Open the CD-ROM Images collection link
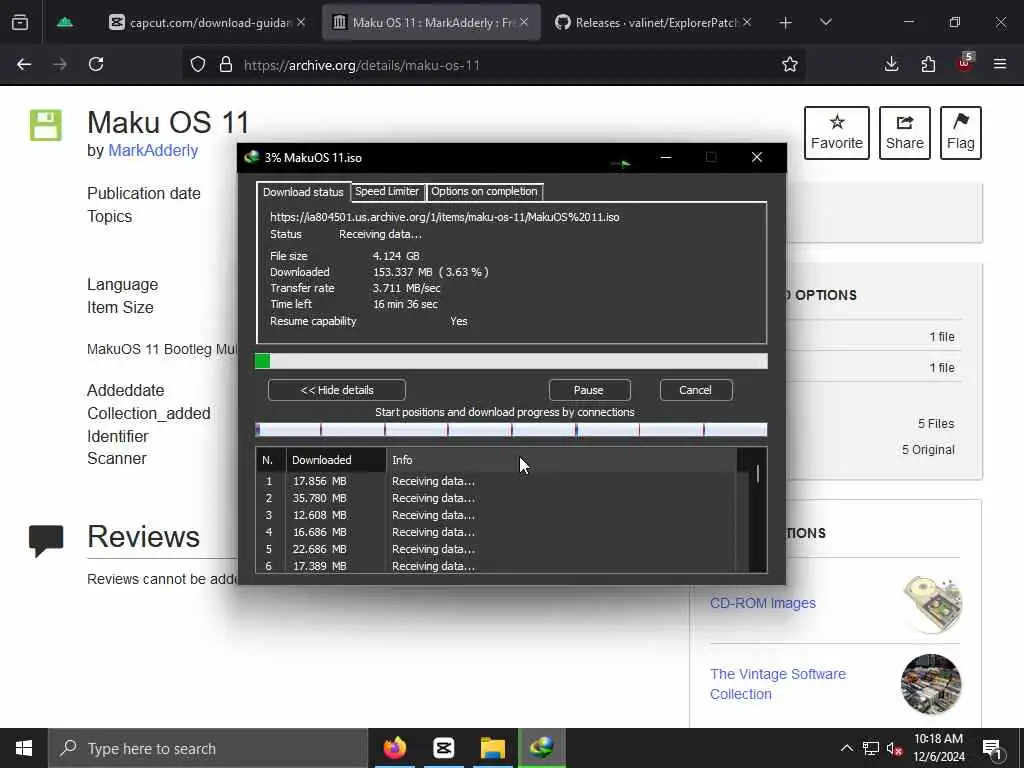This screenshot has width=1024, height=768. point(763,603)
